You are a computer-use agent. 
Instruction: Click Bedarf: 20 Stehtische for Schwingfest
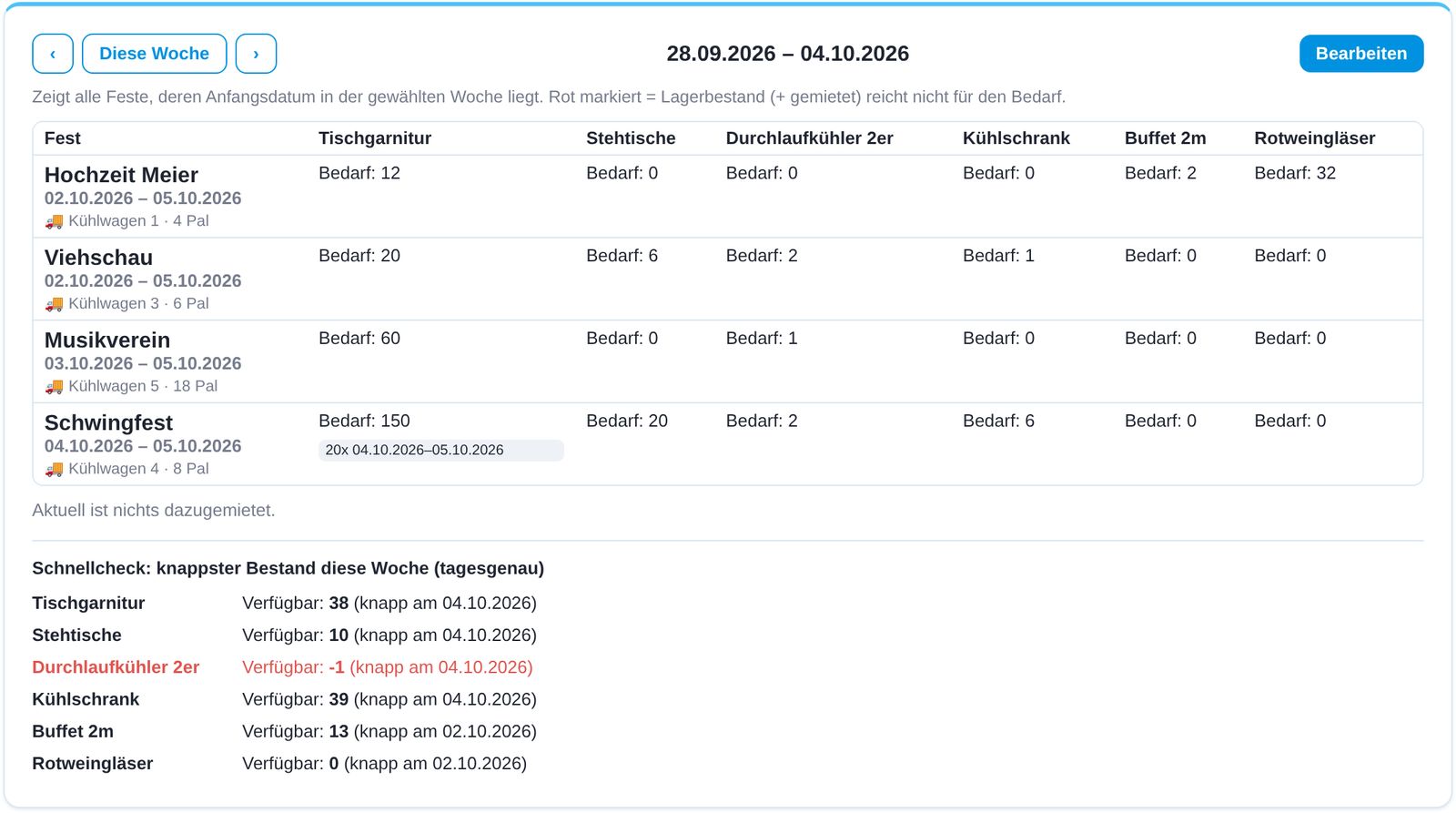(x=627, y=421)
